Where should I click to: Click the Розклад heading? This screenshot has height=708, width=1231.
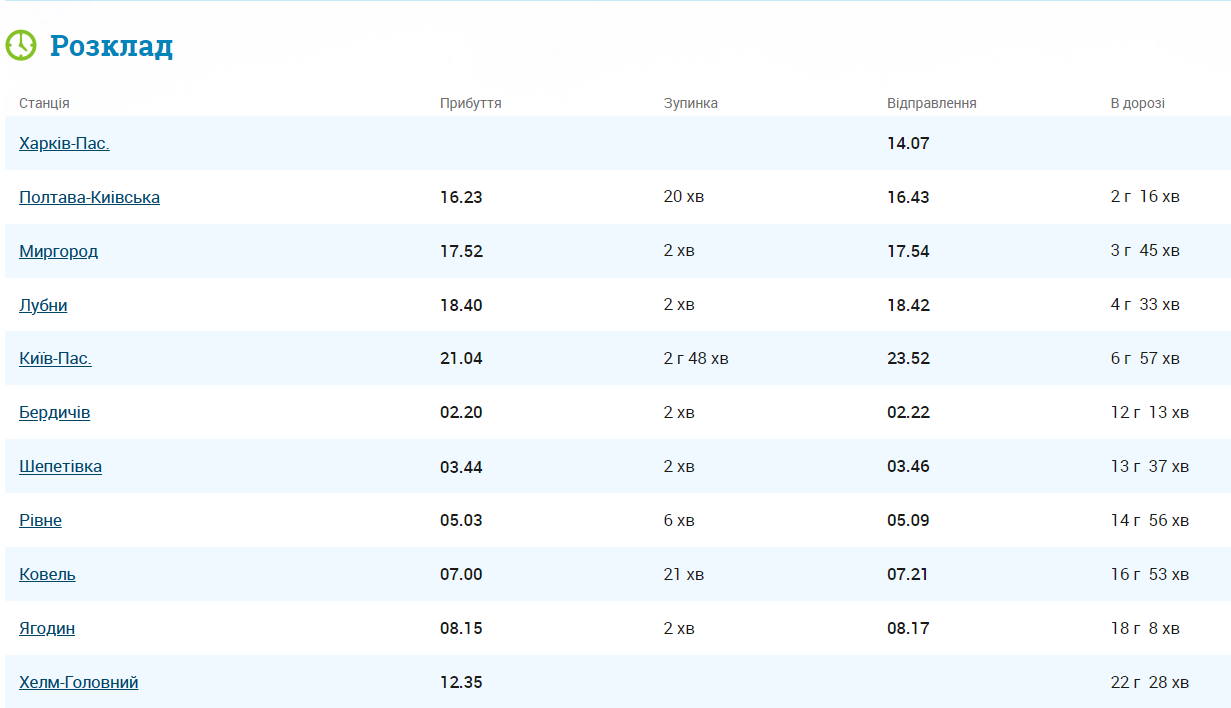(x=111, y=46)
